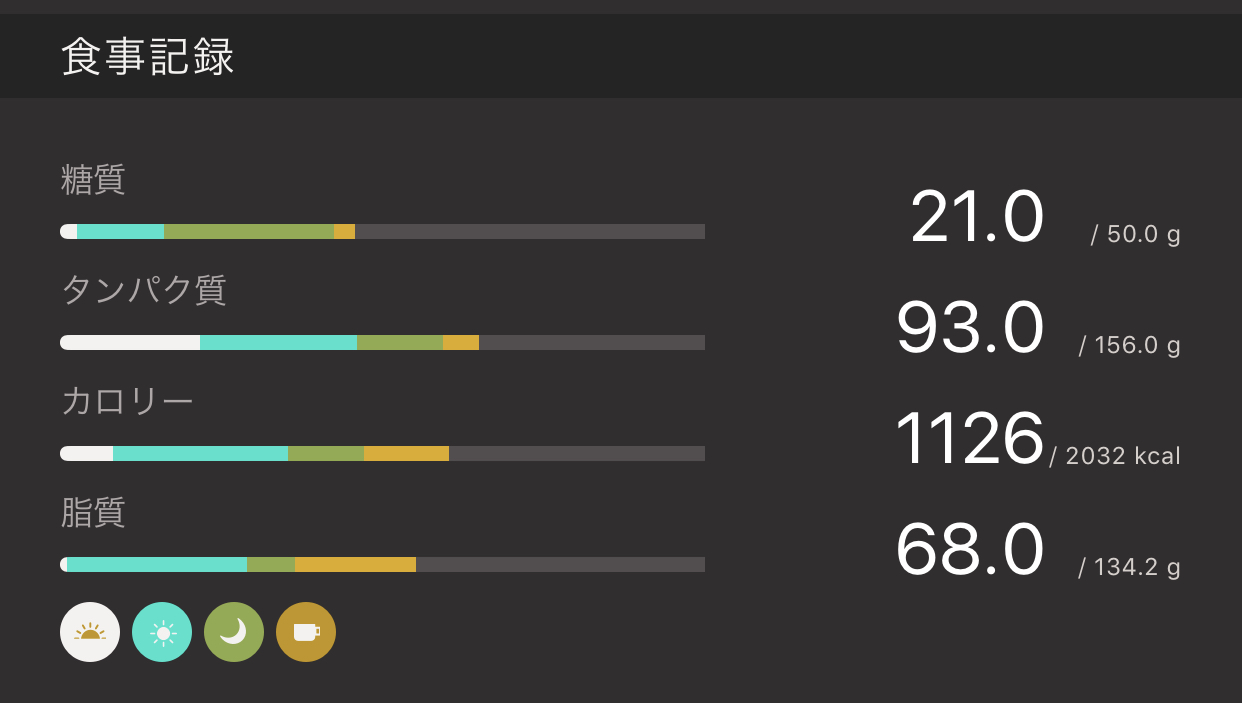Click yellow snack segment of カロリー bar
This screenshot has width=1242, height=703.
[x=406, y=454]
